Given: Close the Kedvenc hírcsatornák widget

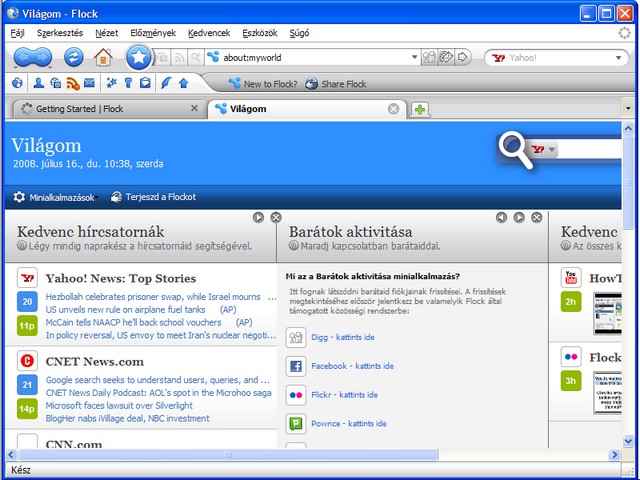Looking at the screenshot, I should pos(276,218).
